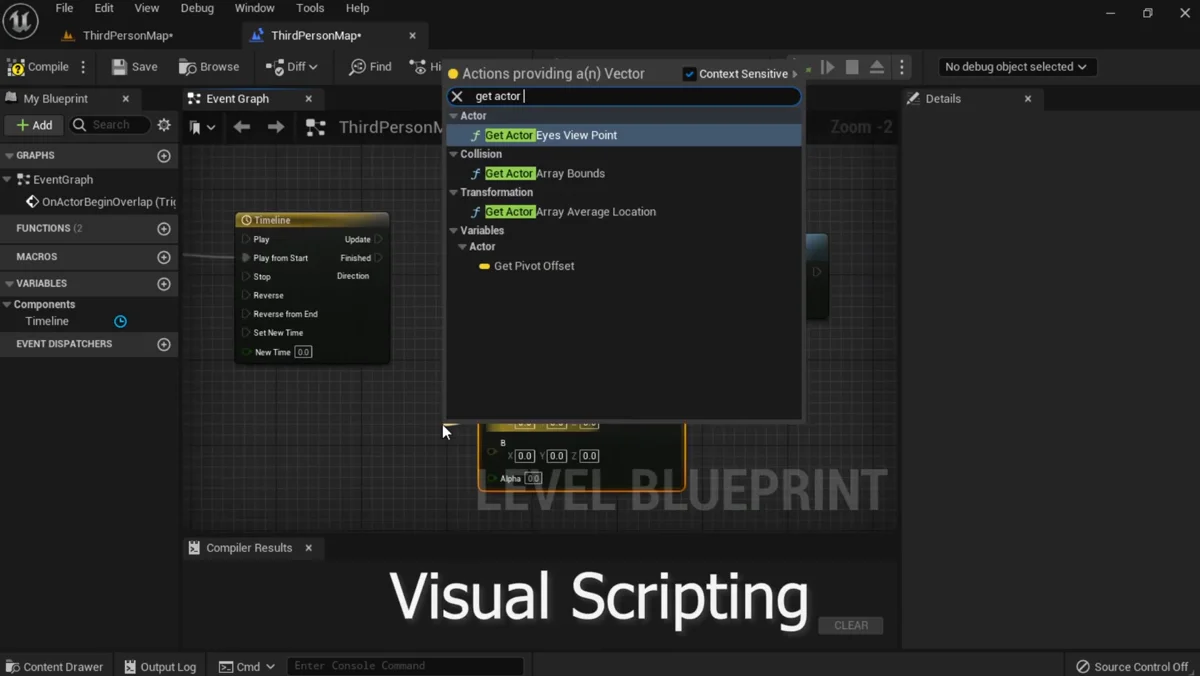Open the Edit menu
Viewport: 1200px width, 676px height.
[x=104, y=8]
